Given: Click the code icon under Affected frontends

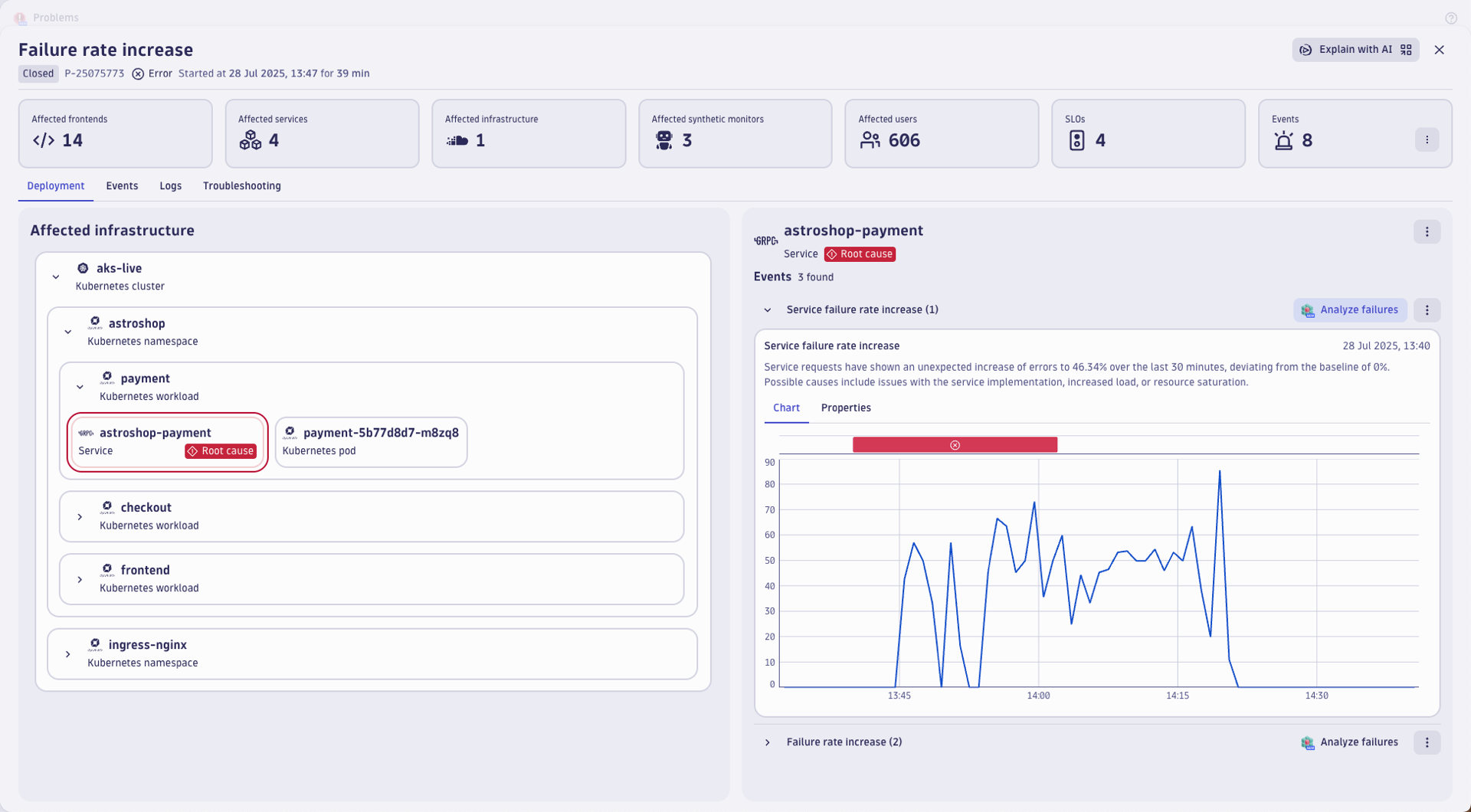Looking at the screenshot, I should click(x=44, y=140).
